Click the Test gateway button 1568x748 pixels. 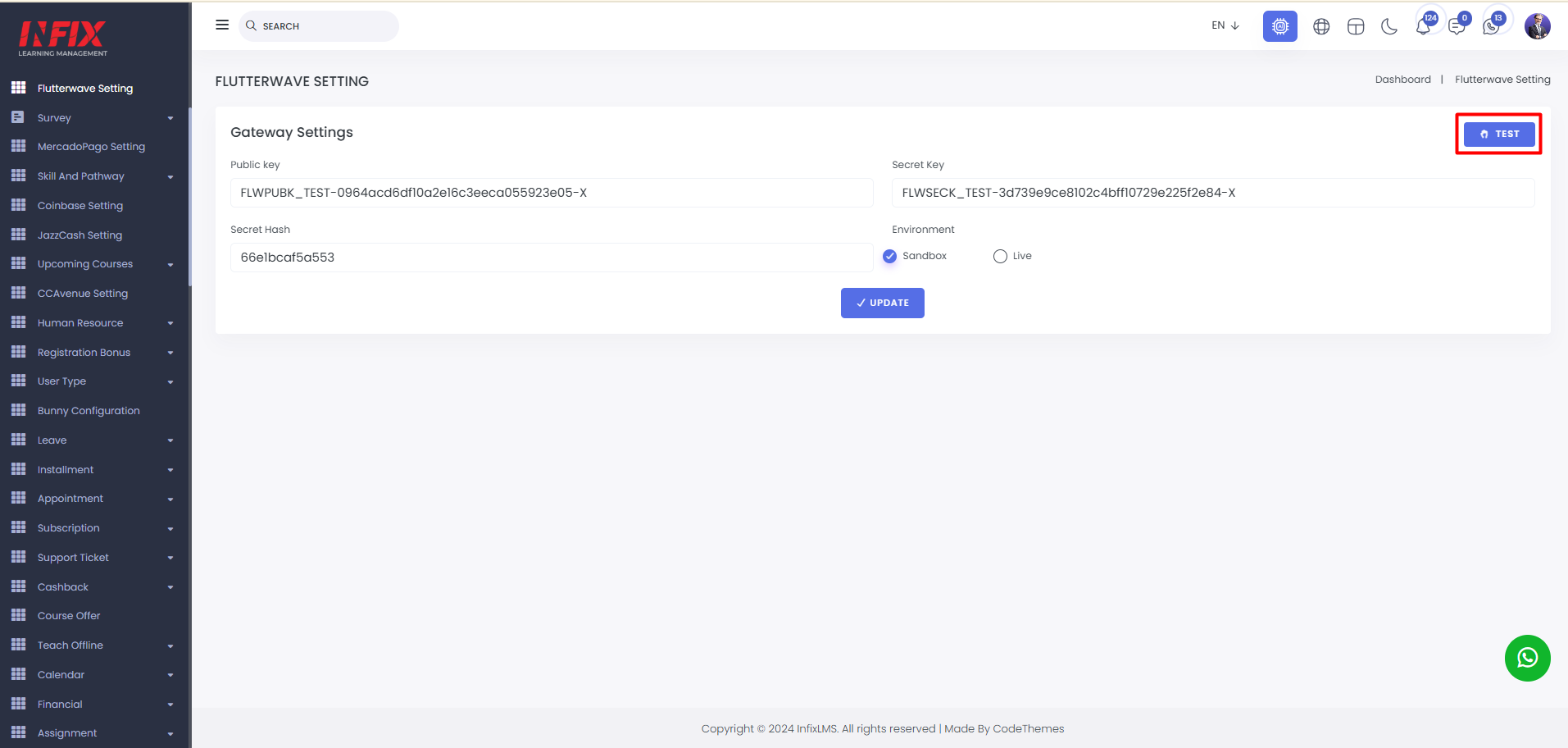pos(1499,134)
